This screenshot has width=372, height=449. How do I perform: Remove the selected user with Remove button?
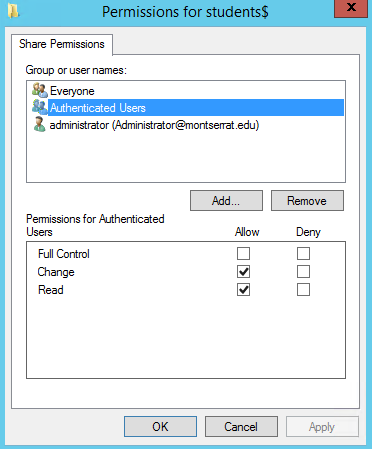point(307,201)
